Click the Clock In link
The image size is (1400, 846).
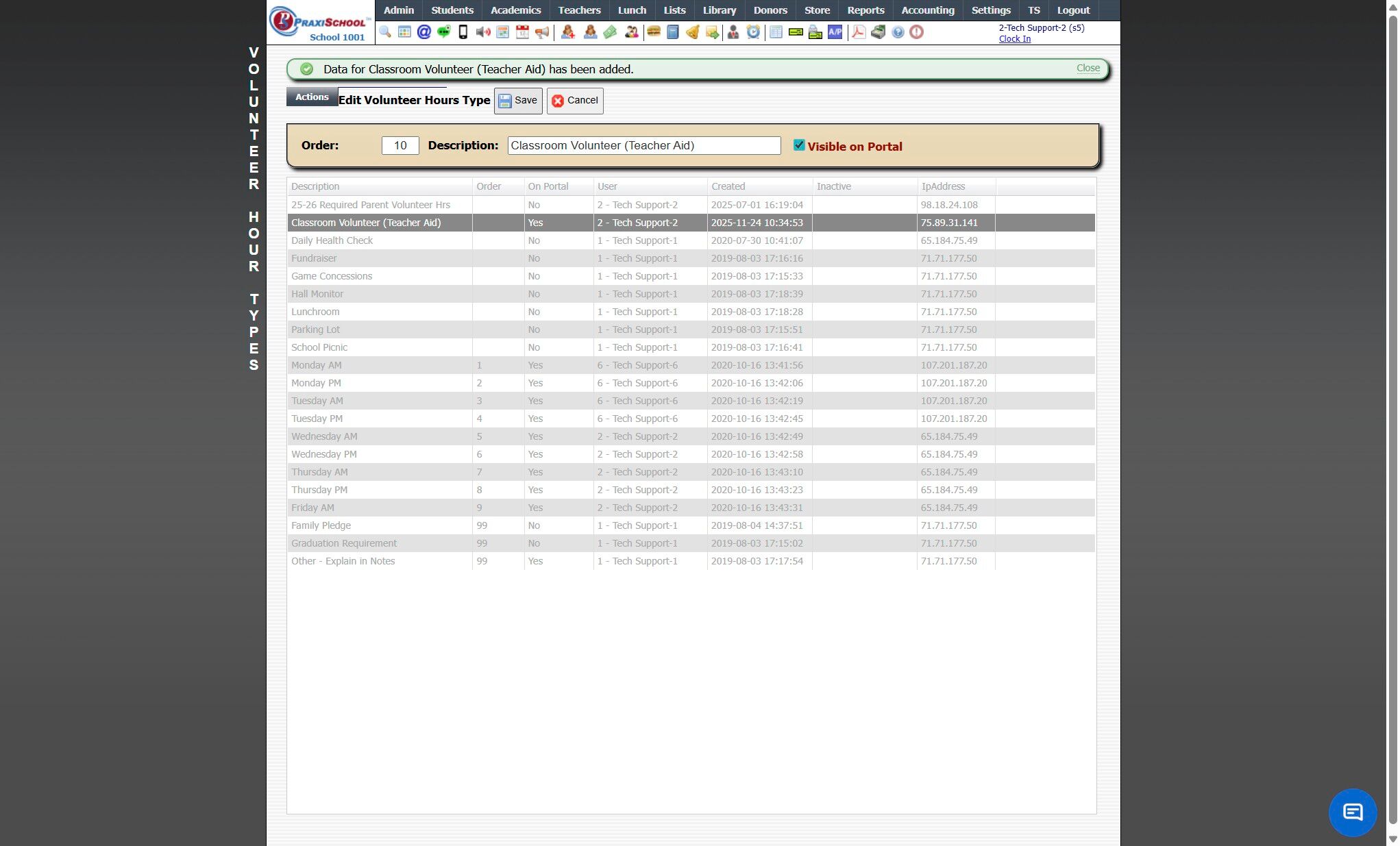(1014, 39)
